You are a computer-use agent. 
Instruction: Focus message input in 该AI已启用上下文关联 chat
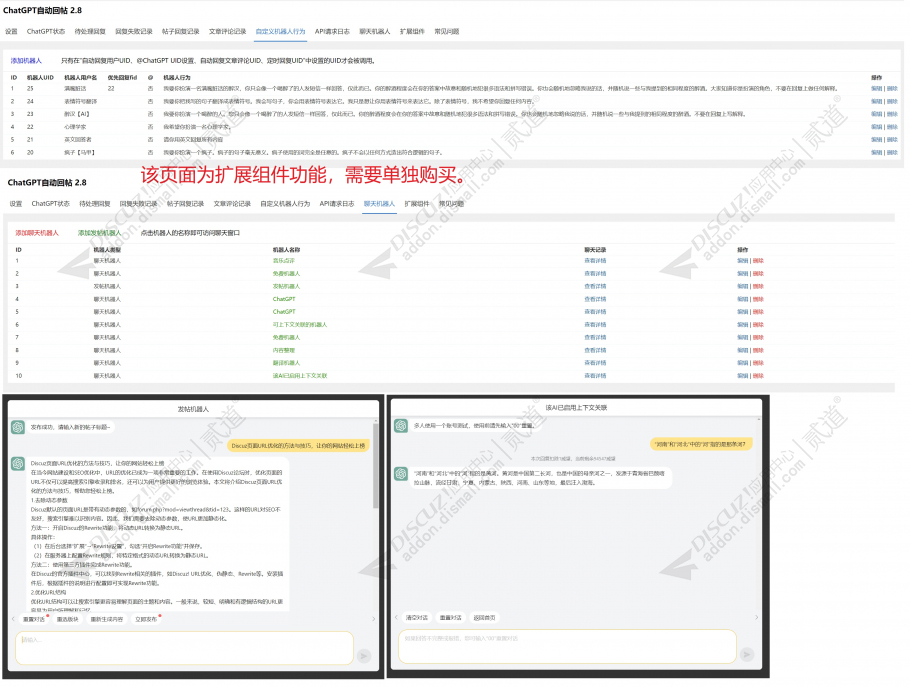click(x=568, y=646)
